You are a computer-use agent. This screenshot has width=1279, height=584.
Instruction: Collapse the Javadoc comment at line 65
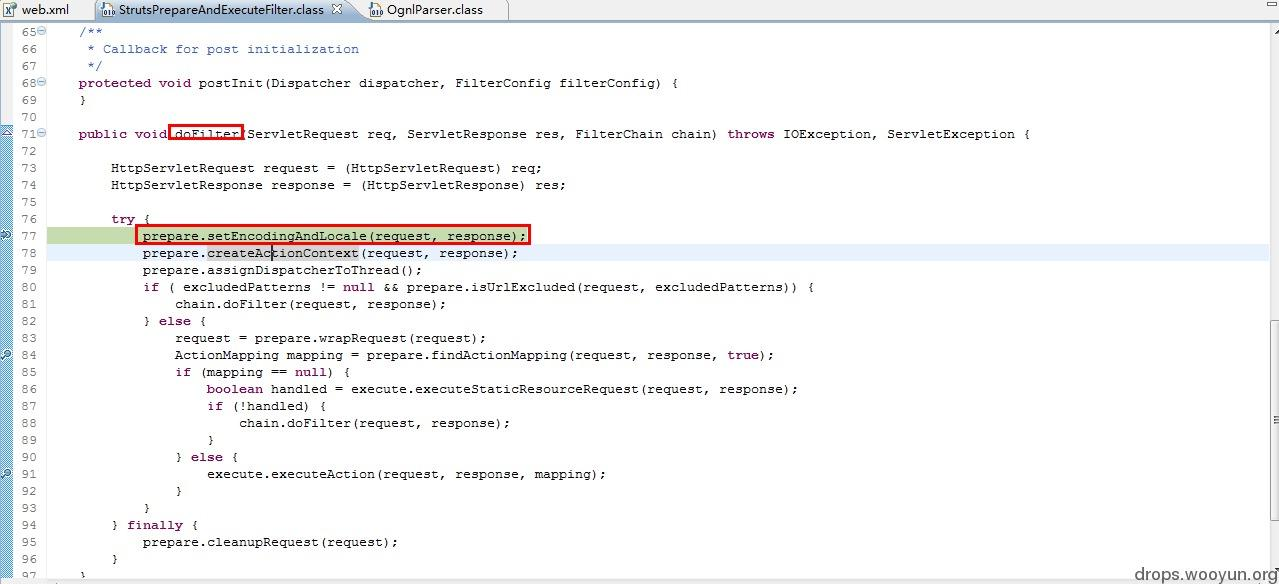(41, 32)
